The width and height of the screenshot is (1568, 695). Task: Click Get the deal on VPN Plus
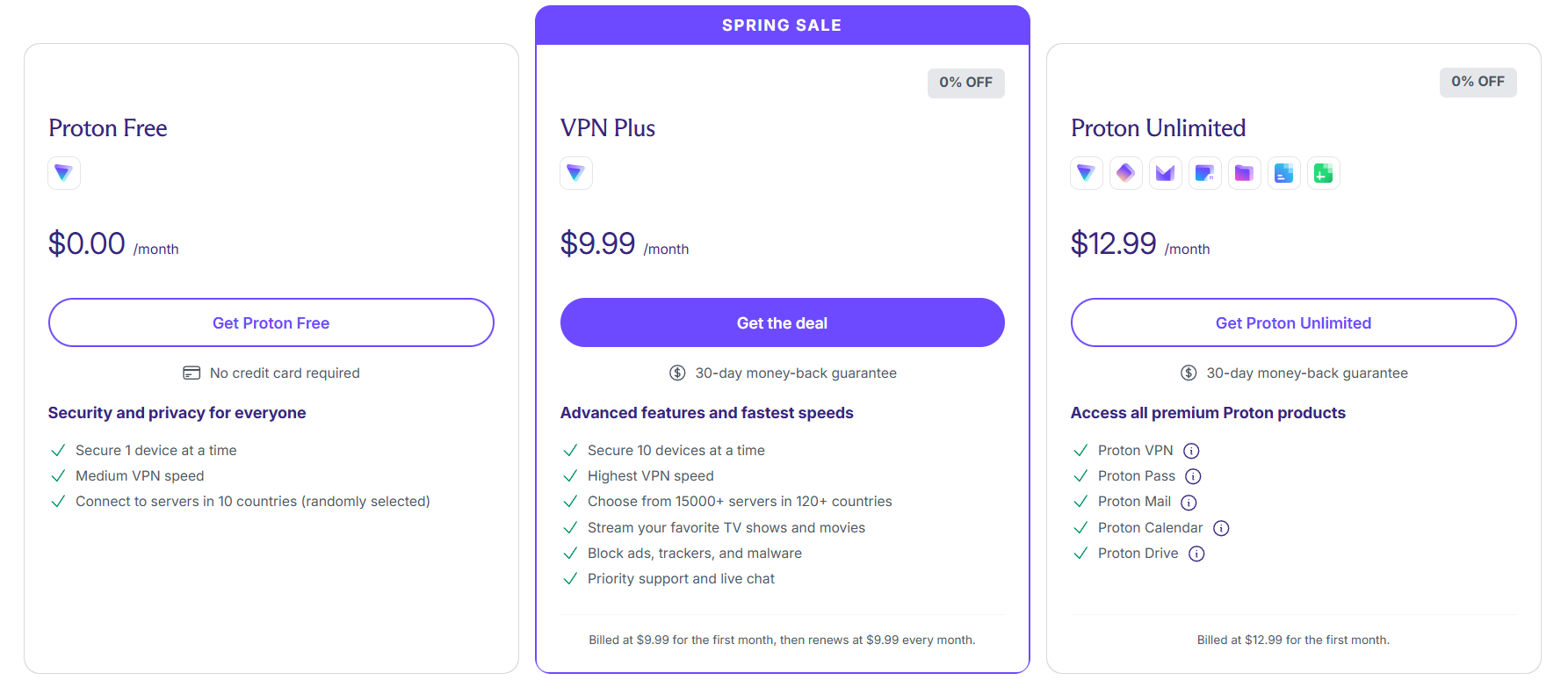782,322
